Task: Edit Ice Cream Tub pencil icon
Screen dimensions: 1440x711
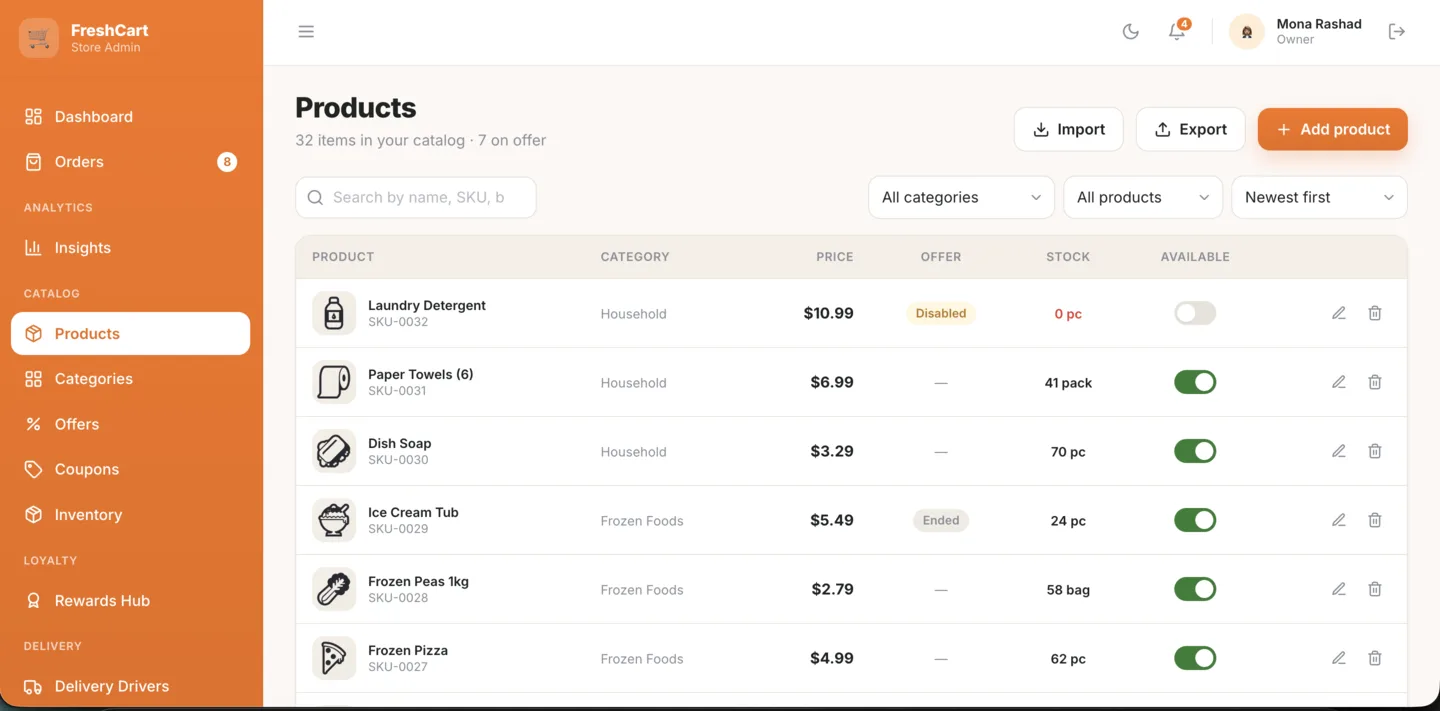Action: point(1339,520)
